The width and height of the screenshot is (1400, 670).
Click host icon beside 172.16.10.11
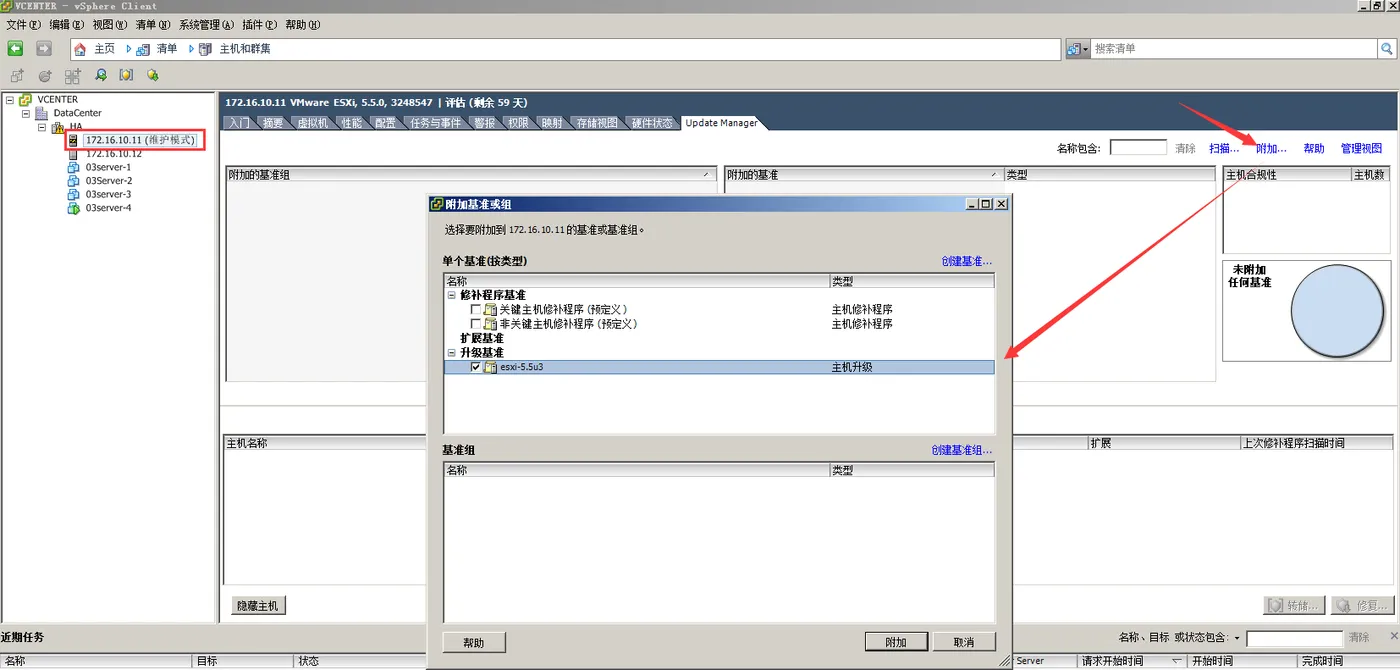coord(74,141)
